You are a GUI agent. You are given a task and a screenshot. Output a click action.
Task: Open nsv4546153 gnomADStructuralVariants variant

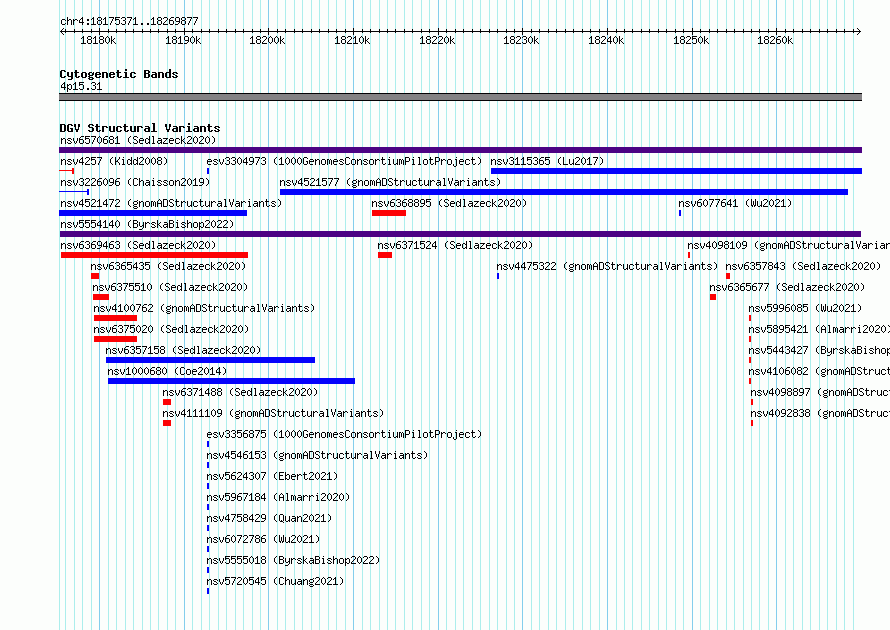[317, 455]
